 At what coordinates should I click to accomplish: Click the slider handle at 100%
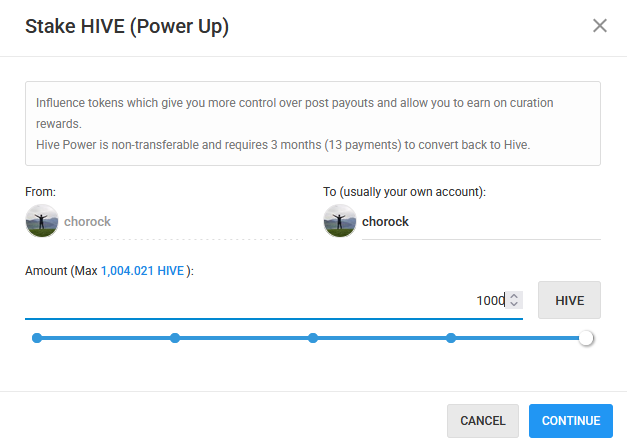(586, 338)
